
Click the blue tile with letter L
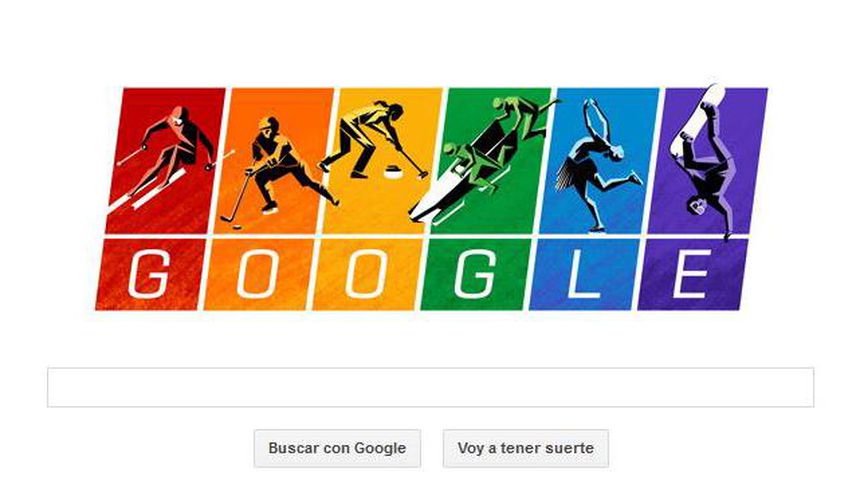click(x=584, y=274)
